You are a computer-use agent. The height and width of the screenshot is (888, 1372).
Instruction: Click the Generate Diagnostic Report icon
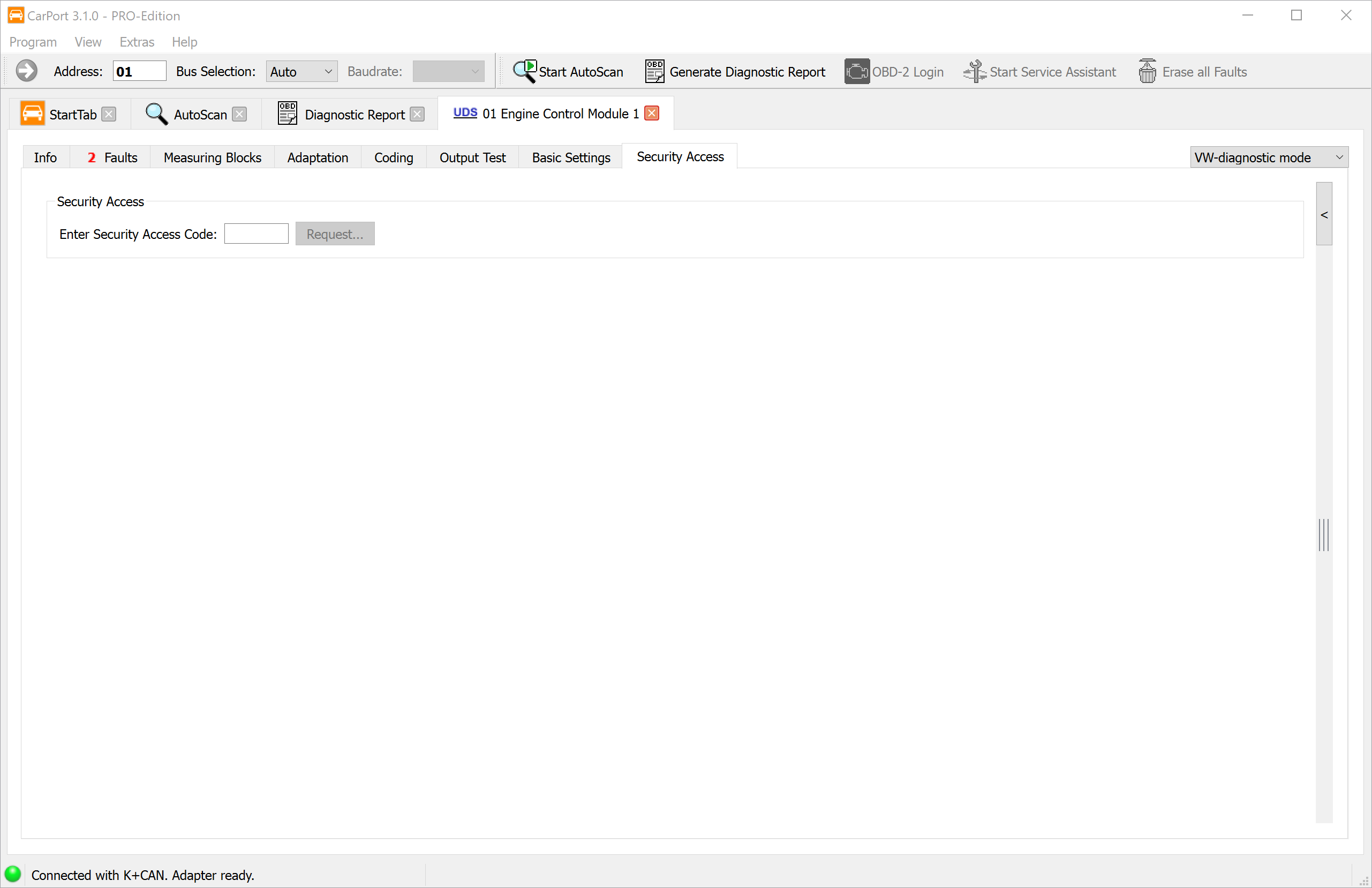point(654,72)
